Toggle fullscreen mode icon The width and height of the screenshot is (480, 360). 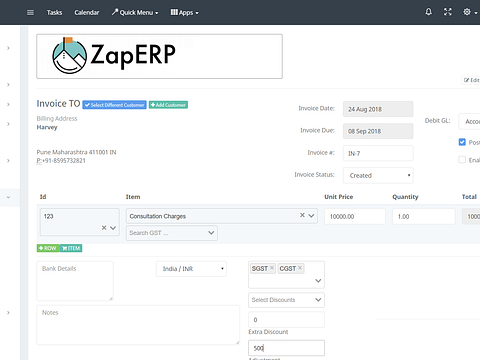[x=448, y=12]
